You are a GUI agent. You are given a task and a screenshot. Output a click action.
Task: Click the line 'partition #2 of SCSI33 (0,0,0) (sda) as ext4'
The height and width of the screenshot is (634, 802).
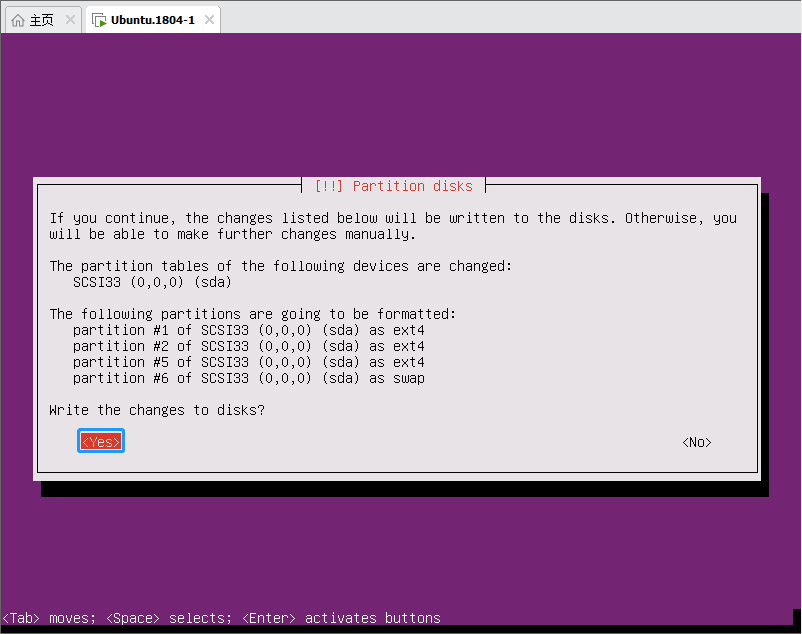[x=249, y=346]
